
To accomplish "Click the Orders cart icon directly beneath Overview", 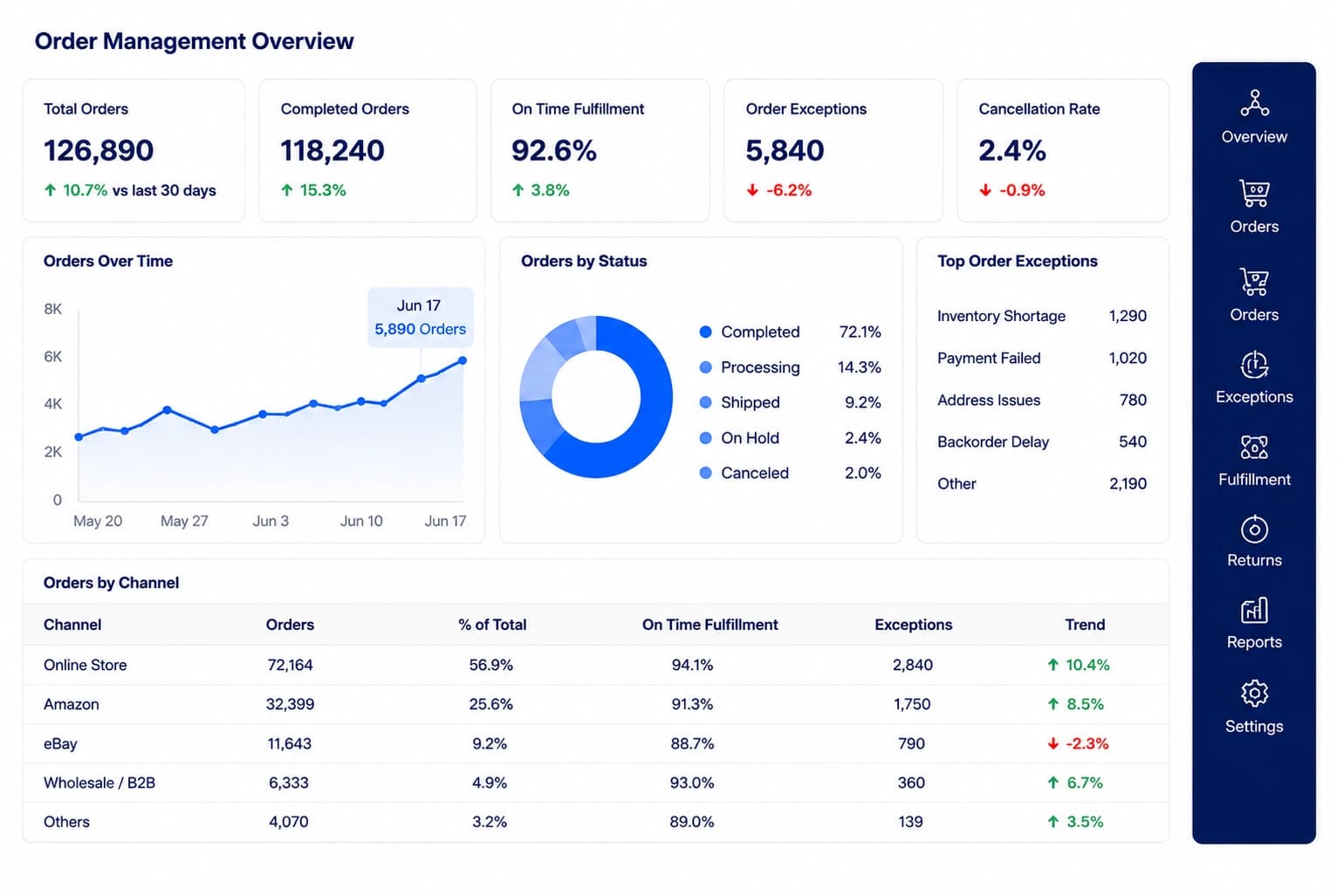I will click(1254, 193).
